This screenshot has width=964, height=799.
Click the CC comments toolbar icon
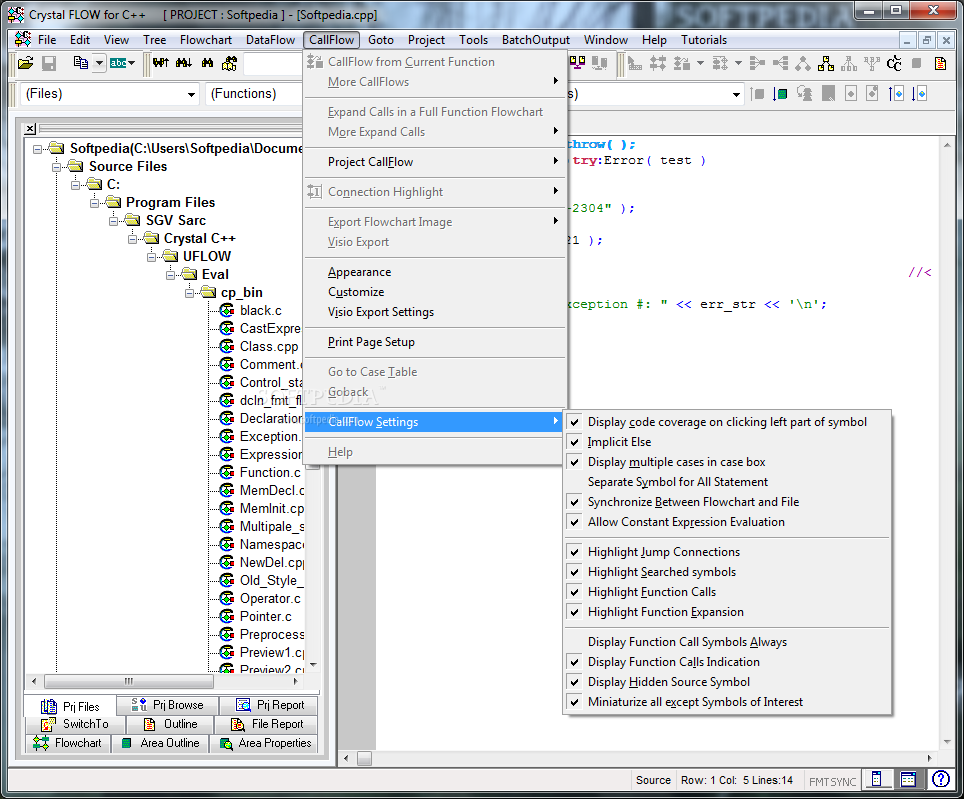click(895, 63)
